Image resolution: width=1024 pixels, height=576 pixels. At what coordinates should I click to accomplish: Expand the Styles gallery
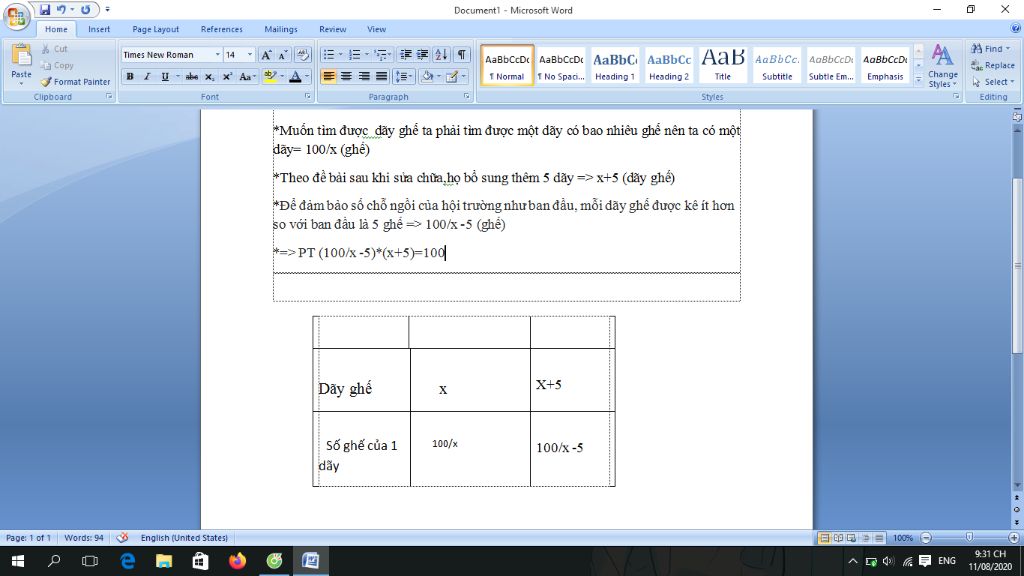click(x=918, y=79)
